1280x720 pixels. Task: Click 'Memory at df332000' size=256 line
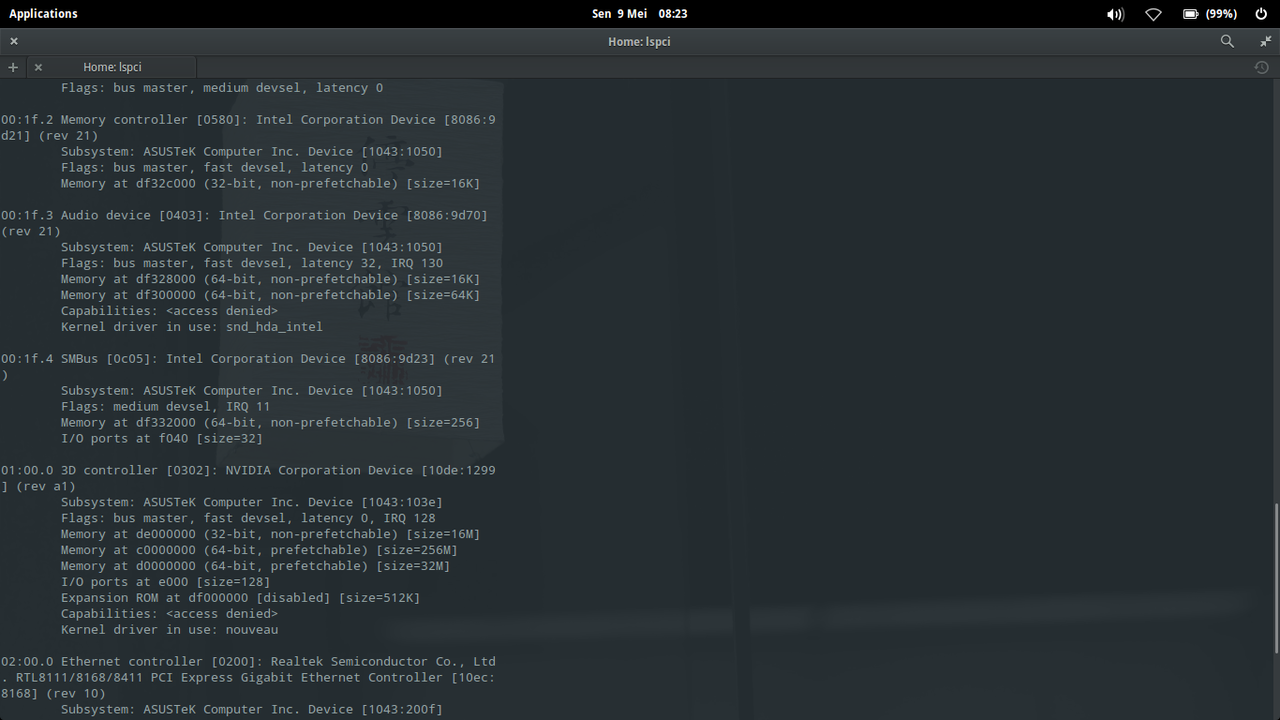[x=270, y=423]
